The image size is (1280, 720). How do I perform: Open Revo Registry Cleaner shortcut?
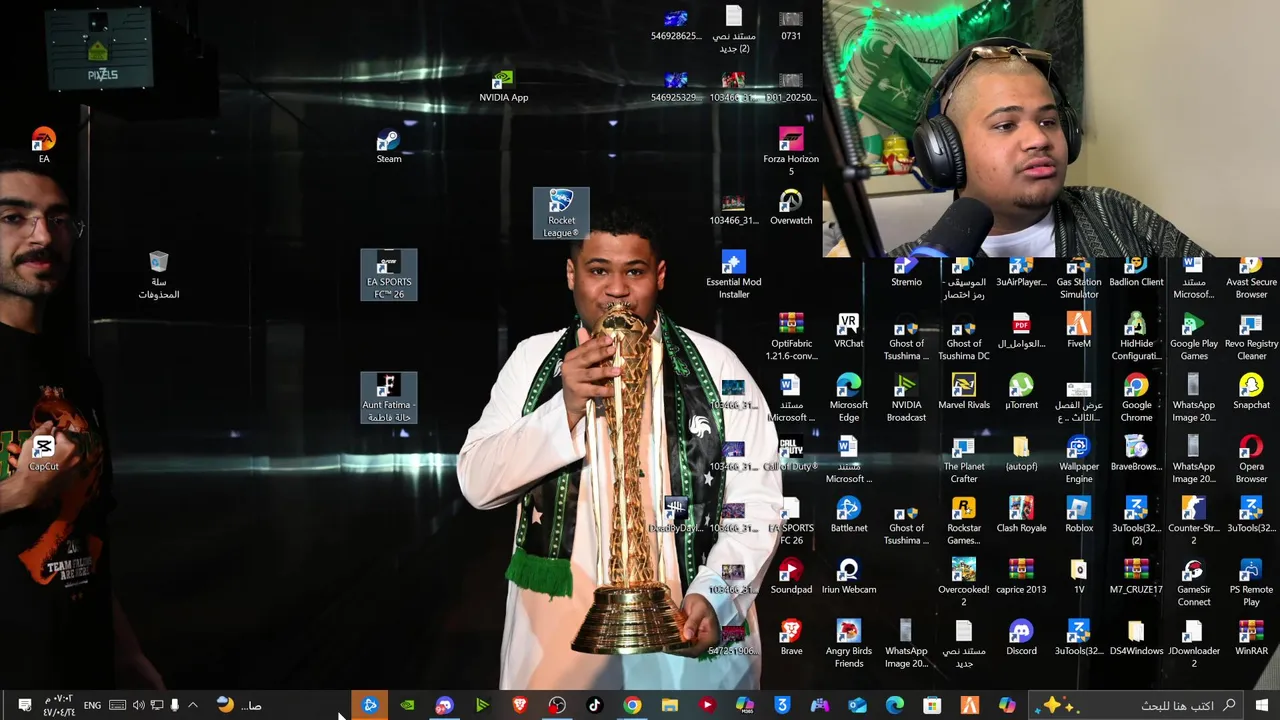point(1251,337)
